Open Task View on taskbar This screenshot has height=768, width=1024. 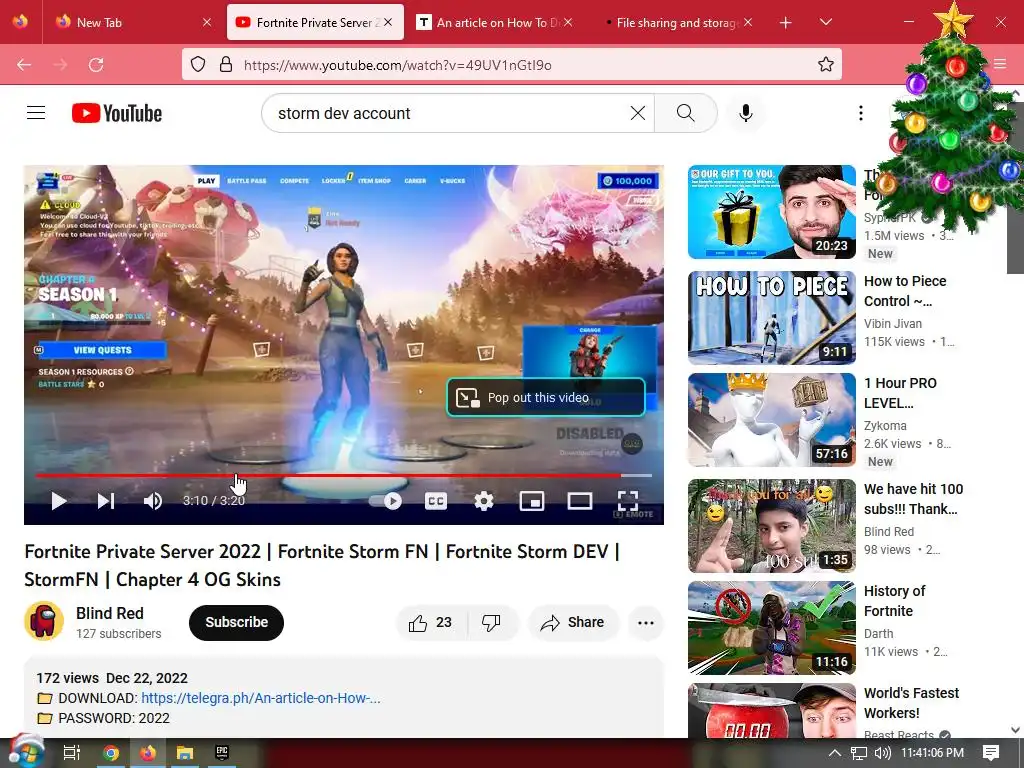pyautogui.click(x=72, y=753)
